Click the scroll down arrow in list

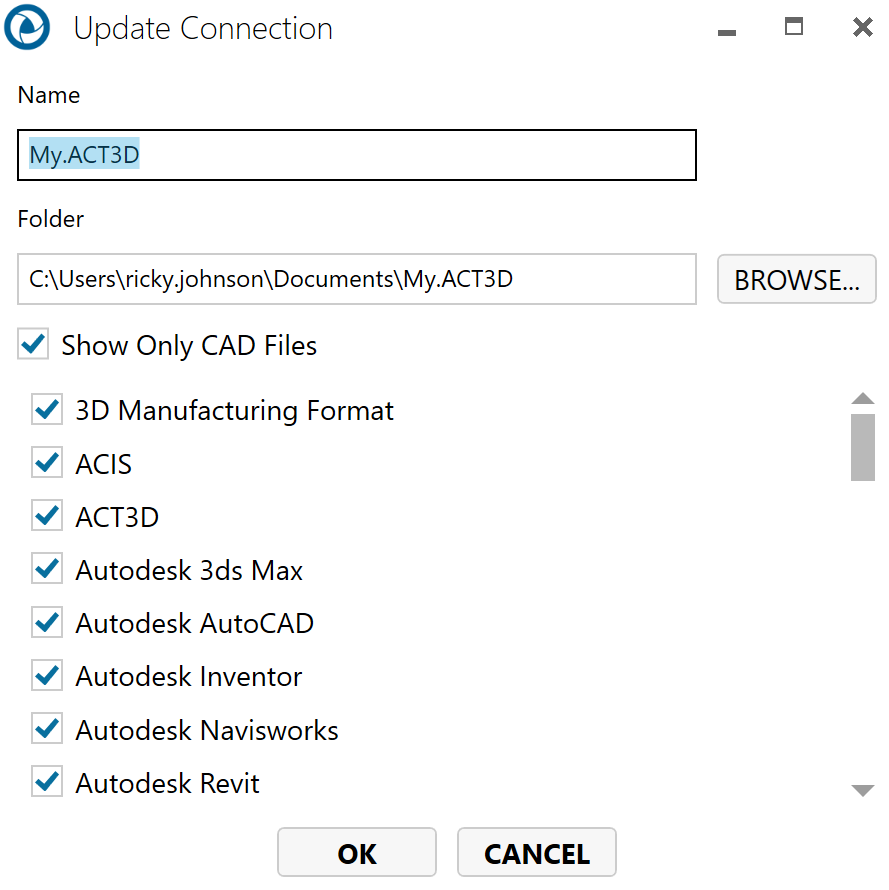click(862, 790)
